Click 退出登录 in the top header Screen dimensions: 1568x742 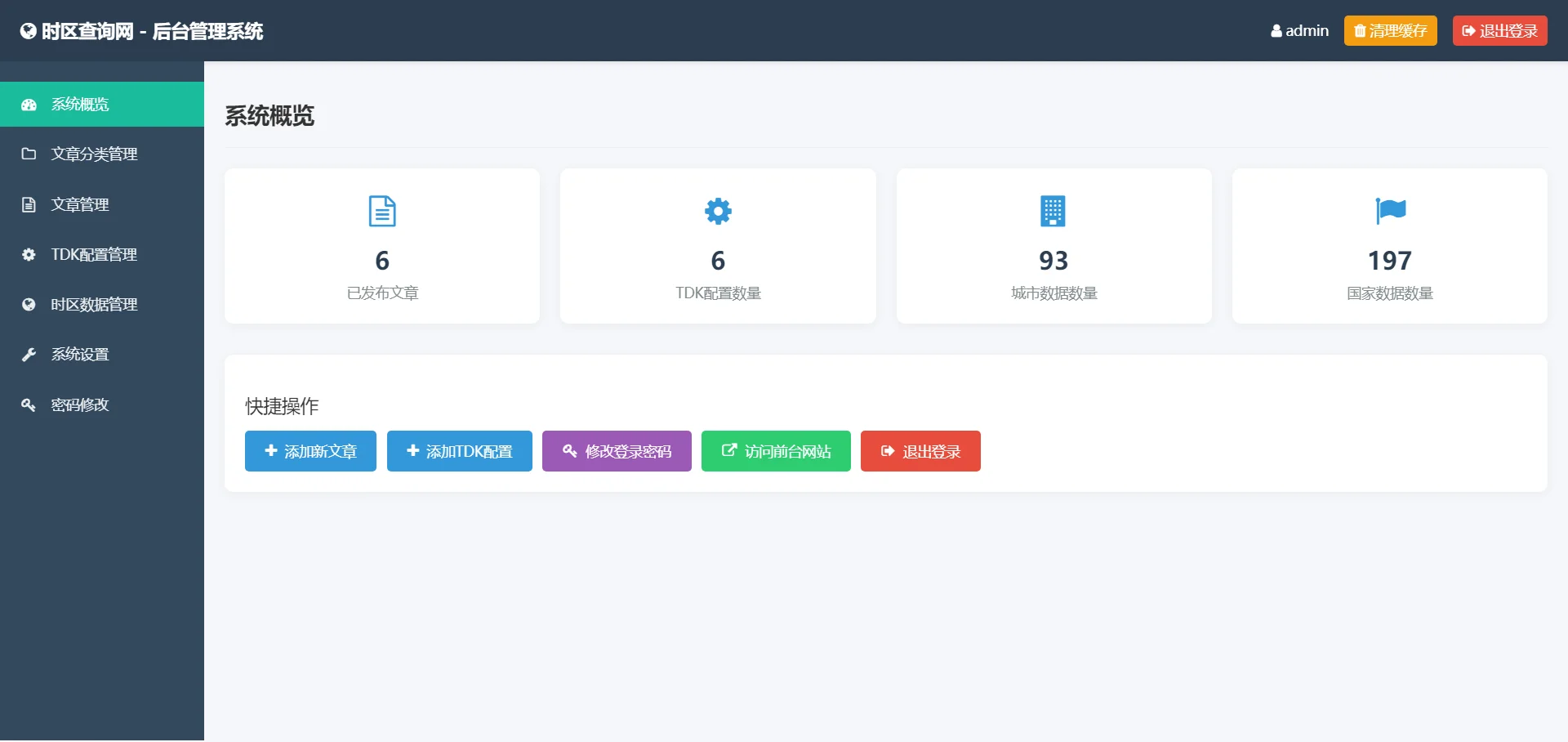point(1499,31)
